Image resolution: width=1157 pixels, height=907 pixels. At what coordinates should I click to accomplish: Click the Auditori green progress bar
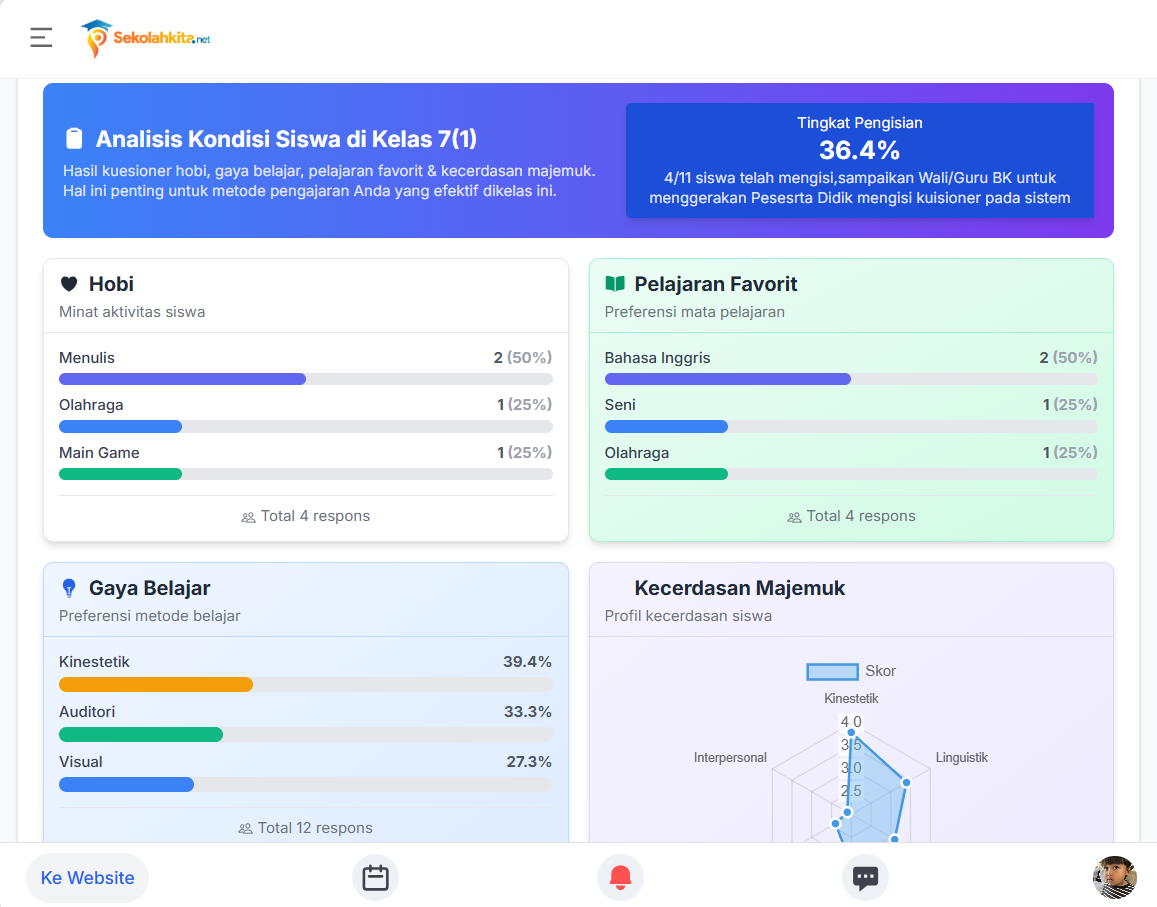point(141,735)
